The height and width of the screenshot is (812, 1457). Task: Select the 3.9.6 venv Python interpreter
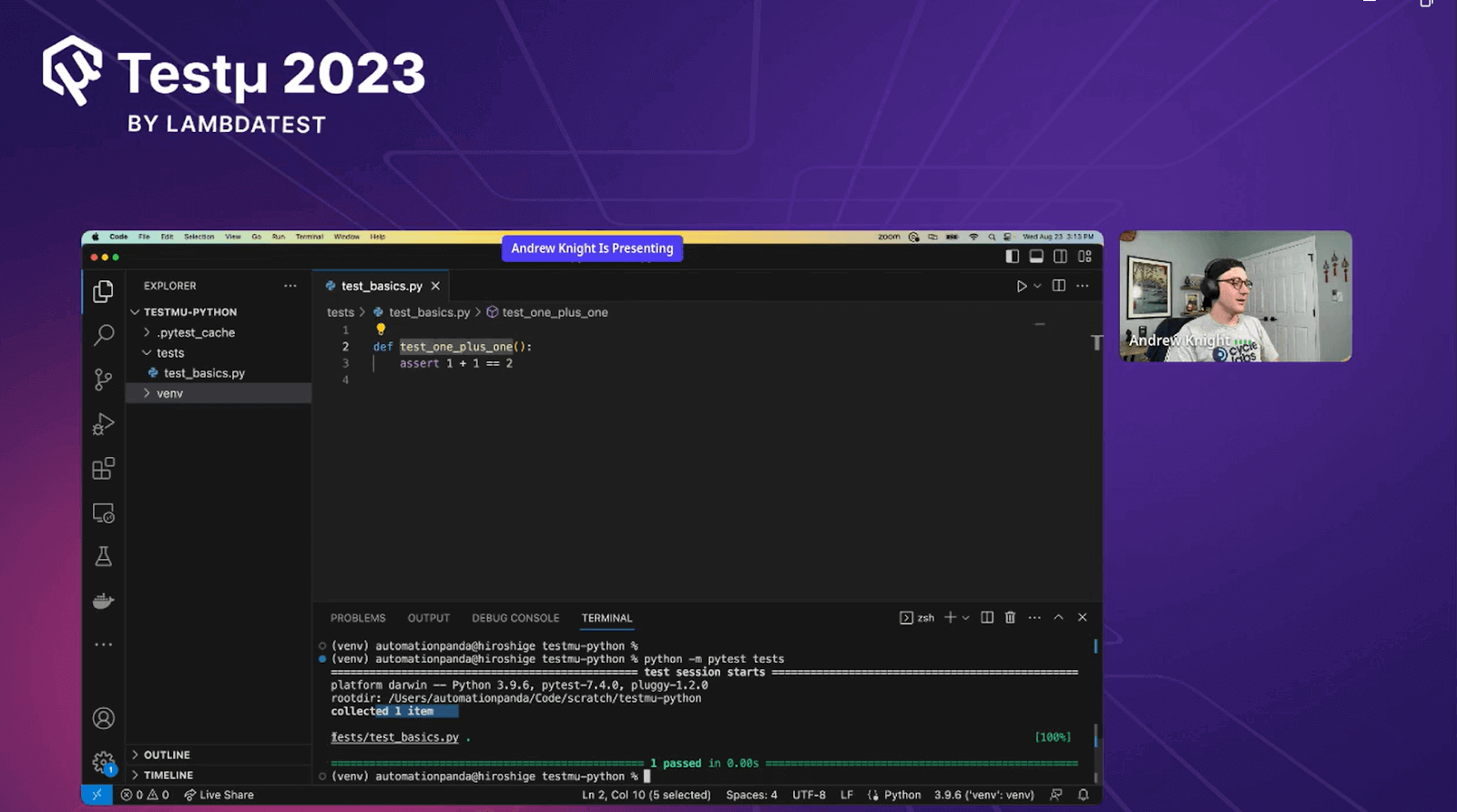[983, 795]
